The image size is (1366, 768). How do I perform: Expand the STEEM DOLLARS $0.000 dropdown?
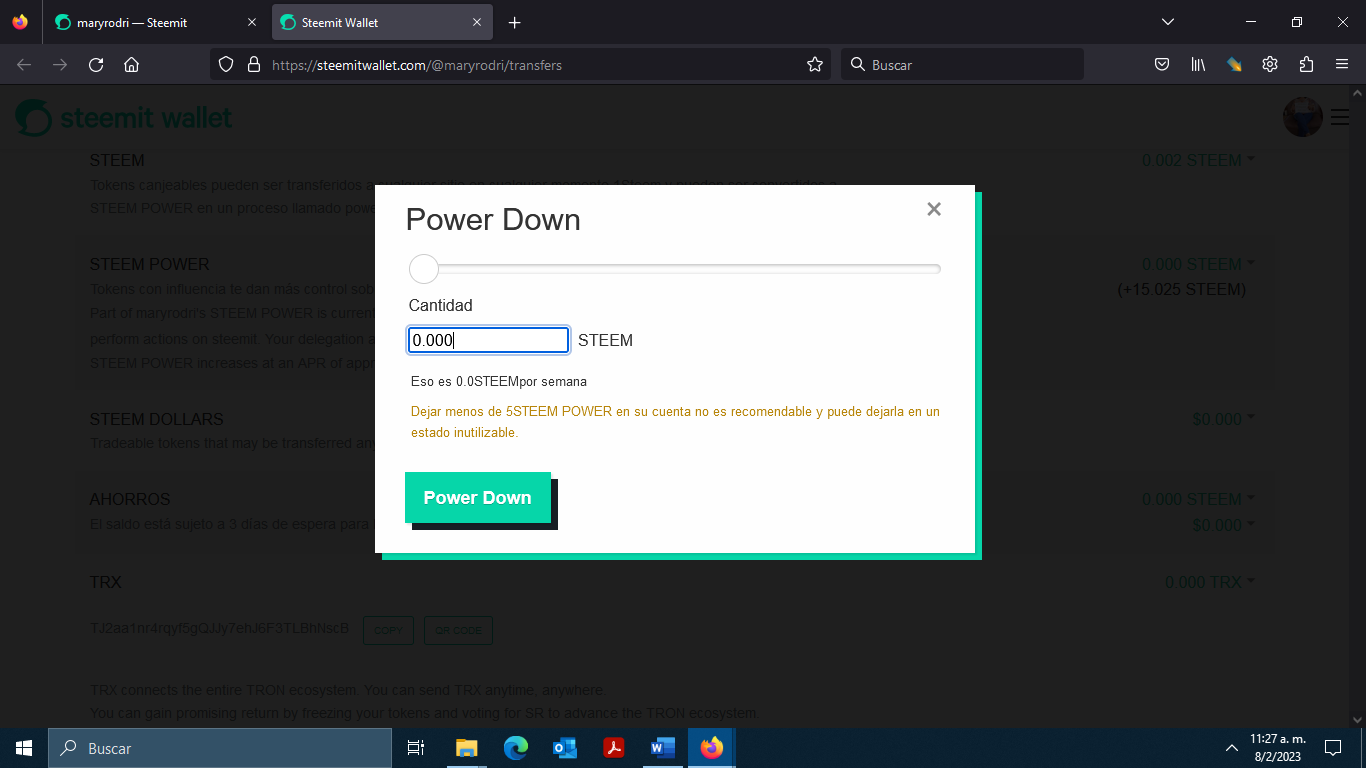[1223, 419]
